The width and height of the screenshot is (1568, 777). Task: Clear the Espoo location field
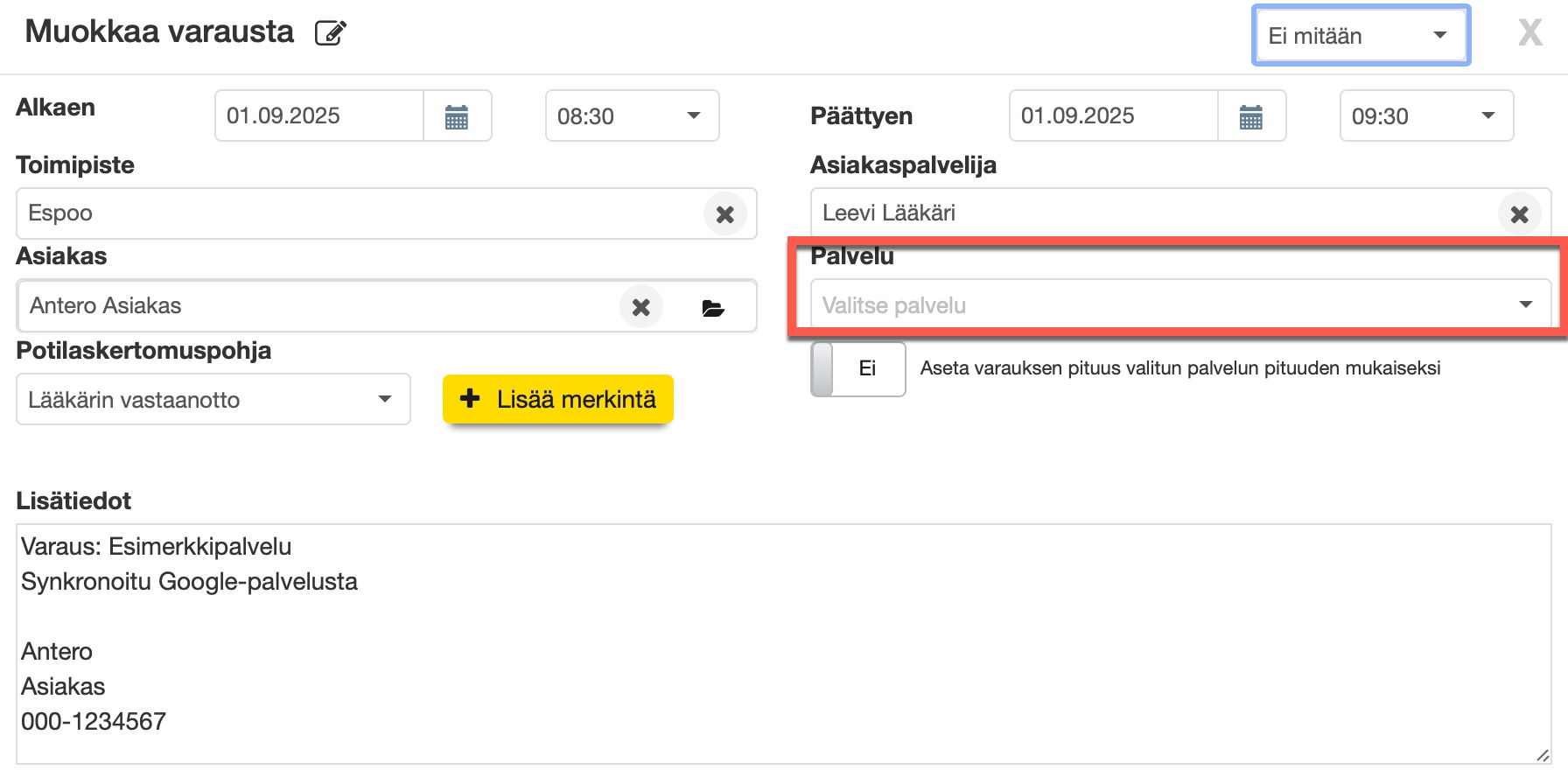[724, 214]
